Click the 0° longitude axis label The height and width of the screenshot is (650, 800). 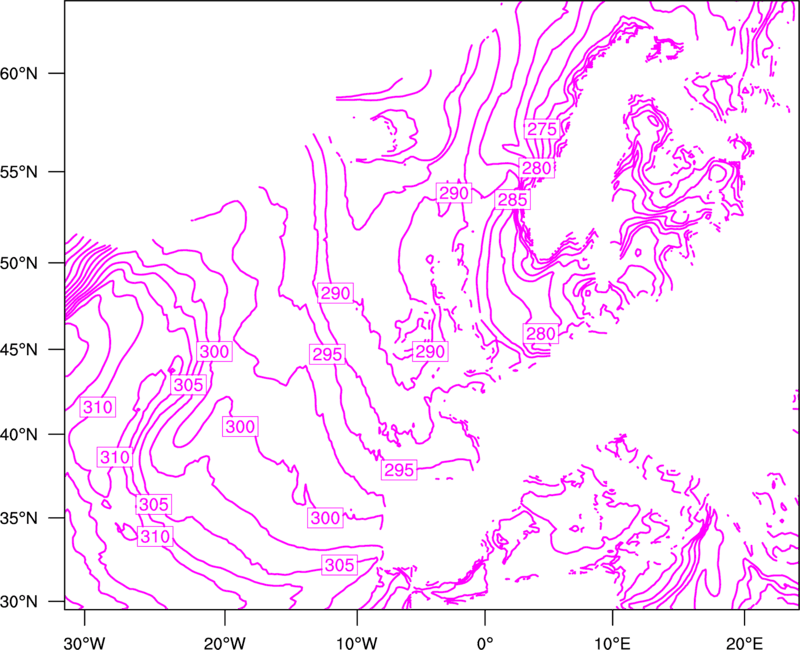click(x=485, y=642)
